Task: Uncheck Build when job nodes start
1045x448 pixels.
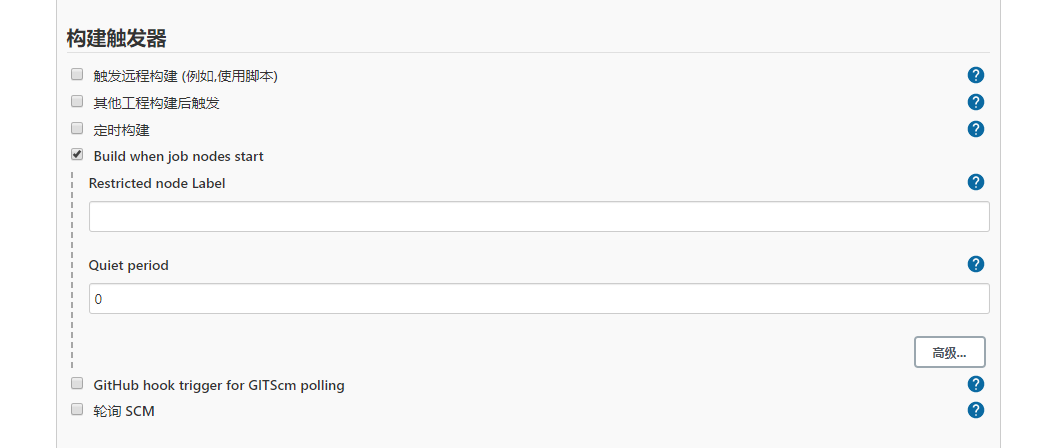Action: point(77,155)
